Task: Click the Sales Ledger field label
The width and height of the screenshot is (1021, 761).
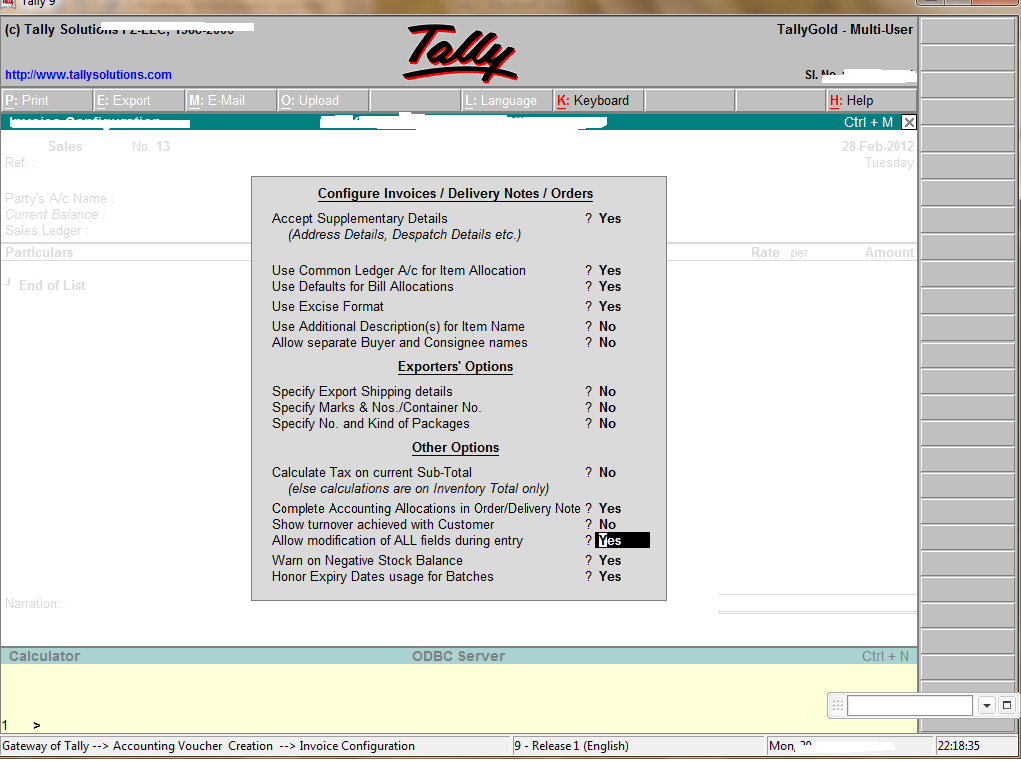Action: (47, 230)
